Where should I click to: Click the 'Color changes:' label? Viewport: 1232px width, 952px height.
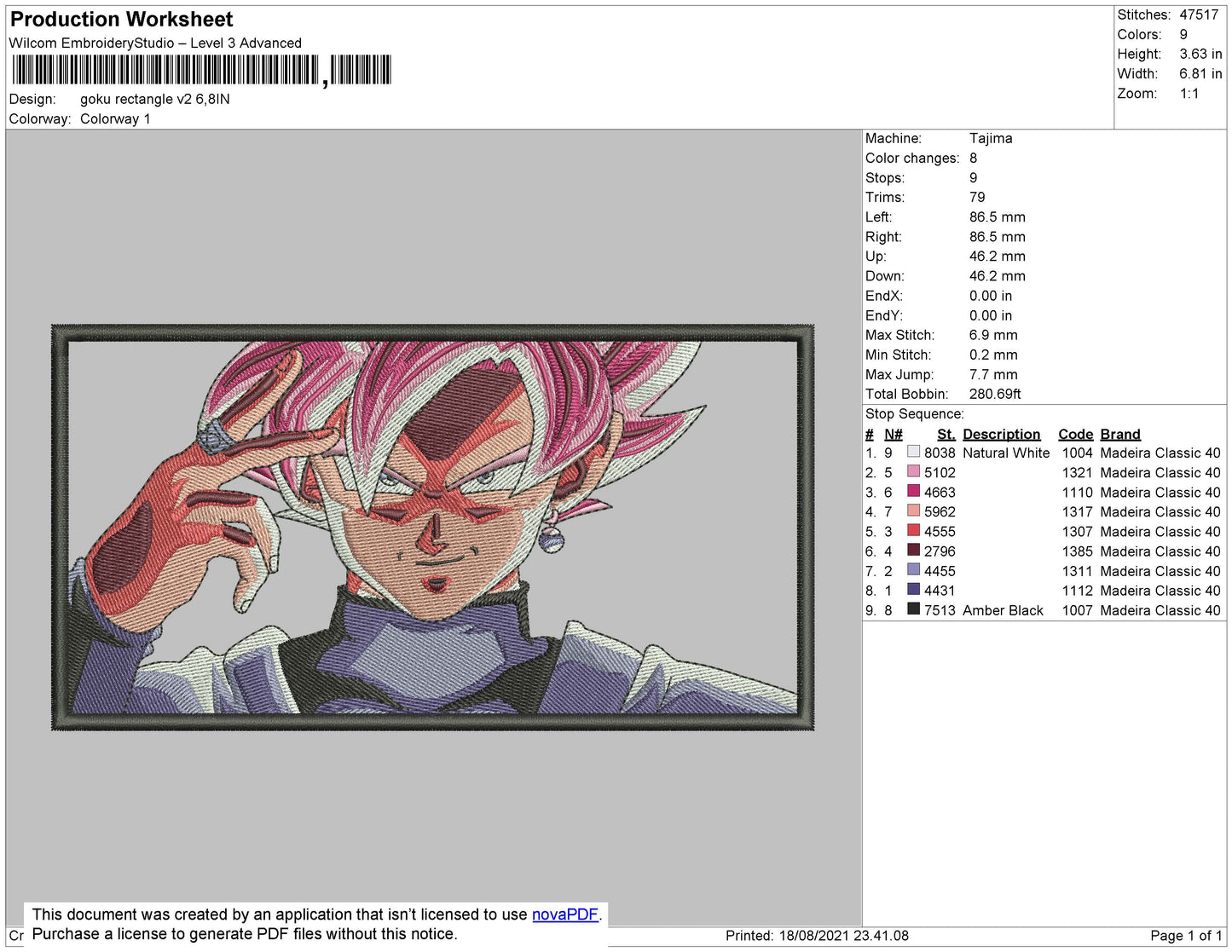912,158
